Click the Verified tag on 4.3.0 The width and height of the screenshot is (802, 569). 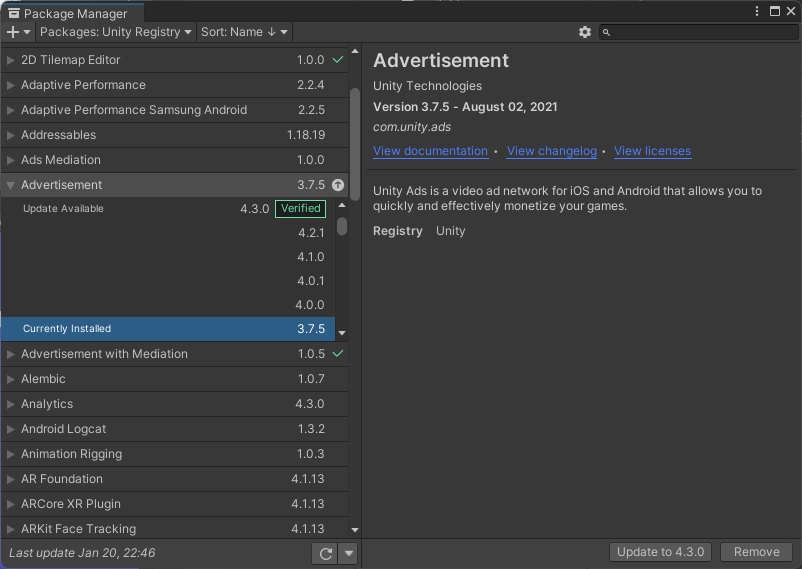click(x=300, y=209)
